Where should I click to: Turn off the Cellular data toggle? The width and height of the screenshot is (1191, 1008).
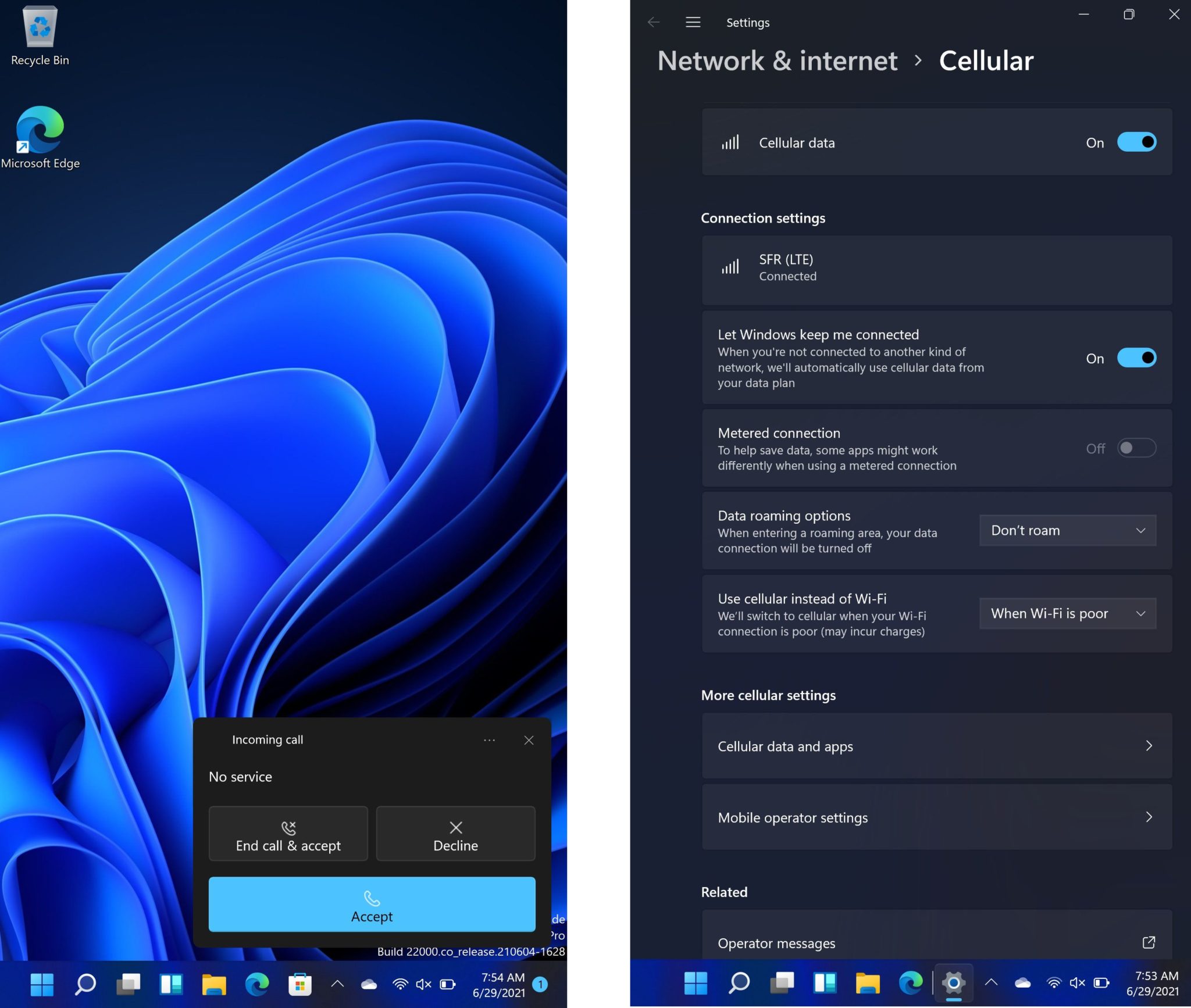(1136, 142)
